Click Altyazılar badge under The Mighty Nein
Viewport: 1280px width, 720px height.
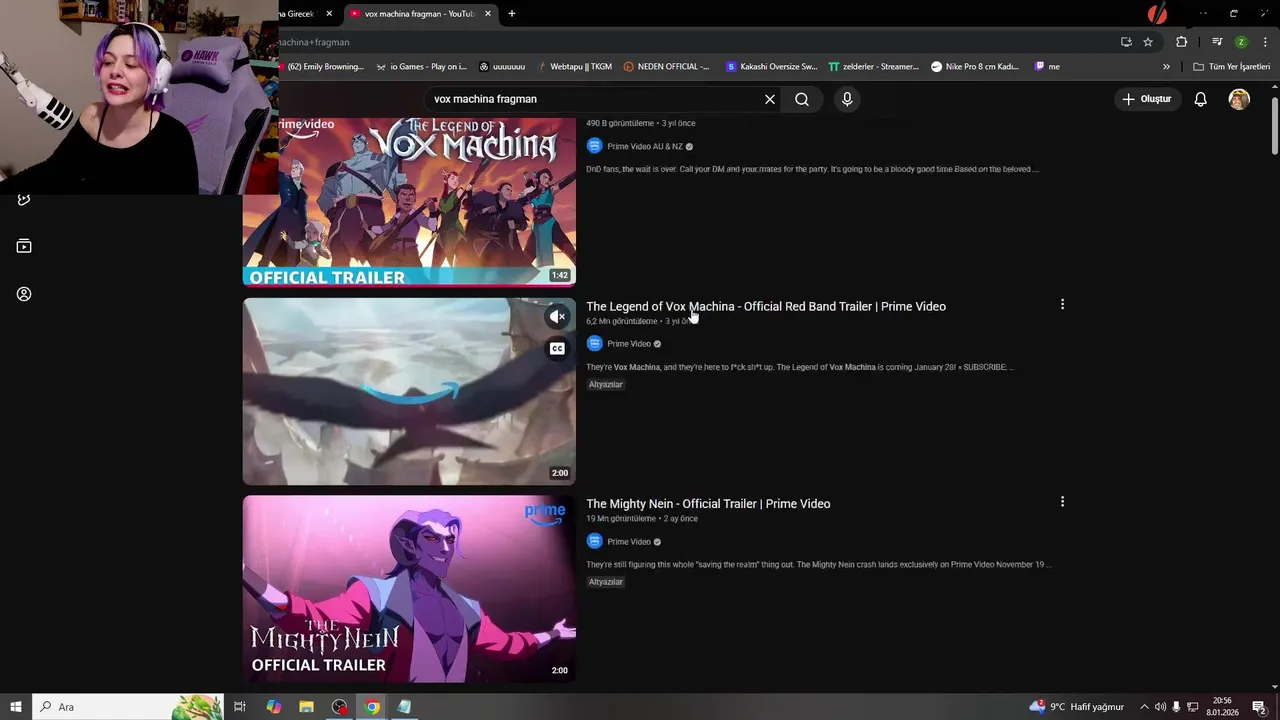click(x=605, y=582)
